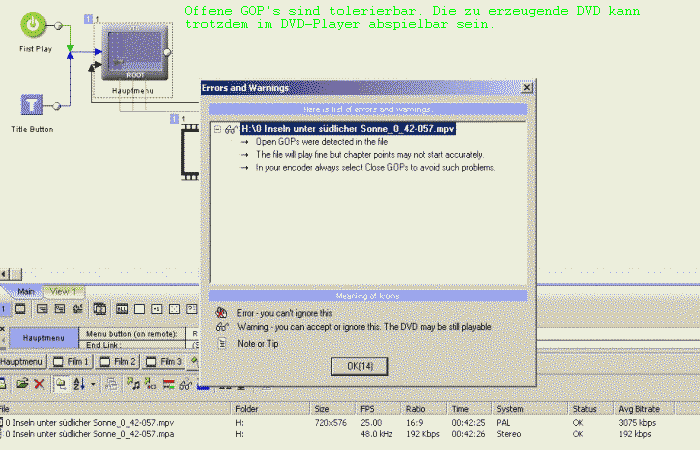Viewport: 700px width, 450px height.
Task: Switch to the View 1 tab
Action: pos(64,291)
